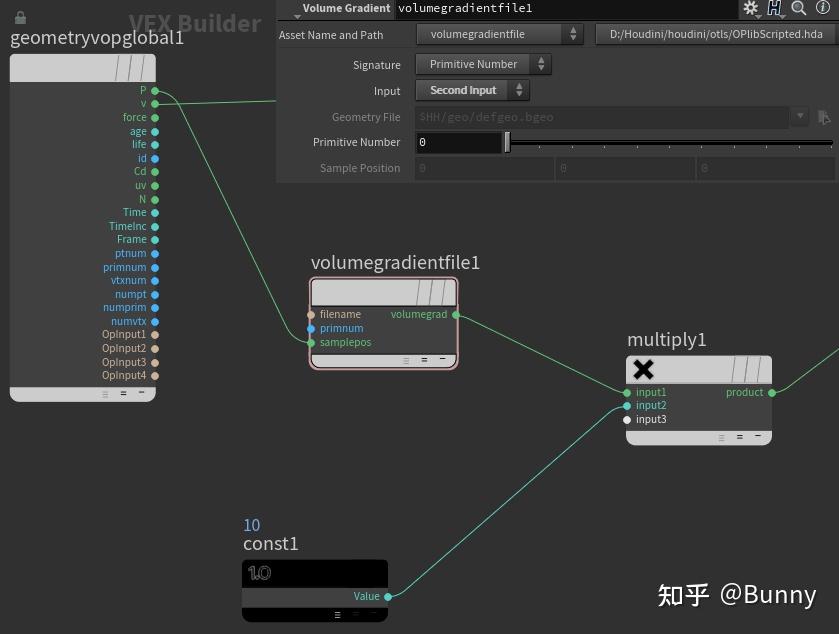This screenshot has height=634, width=839.
Task: Open the Signature dropdown showing Primitive Number
Action: [x=483, y=63]
